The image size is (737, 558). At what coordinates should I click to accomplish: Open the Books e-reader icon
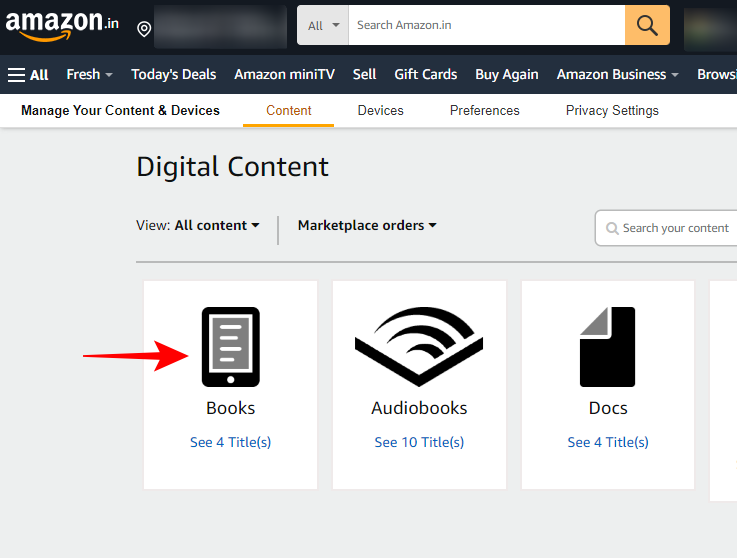click(230, 347)
